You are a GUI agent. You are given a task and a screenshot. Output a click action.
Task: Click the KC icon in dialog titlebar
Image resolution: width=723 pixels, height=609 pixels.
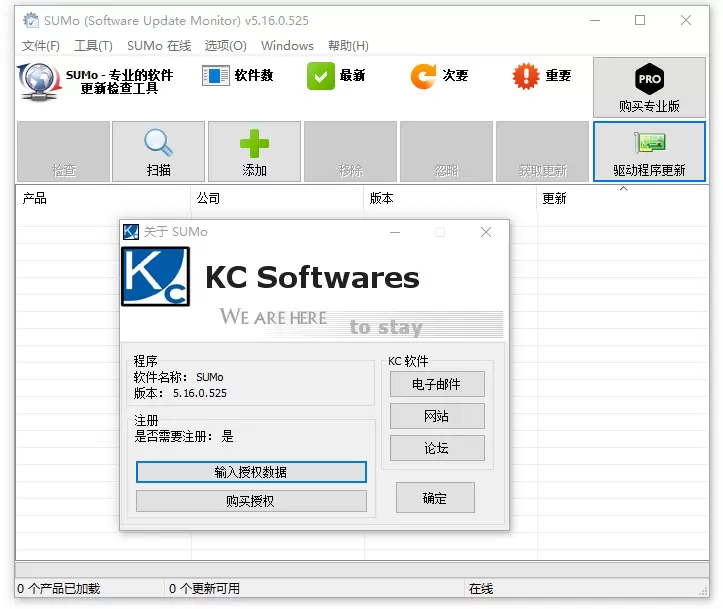131,231
